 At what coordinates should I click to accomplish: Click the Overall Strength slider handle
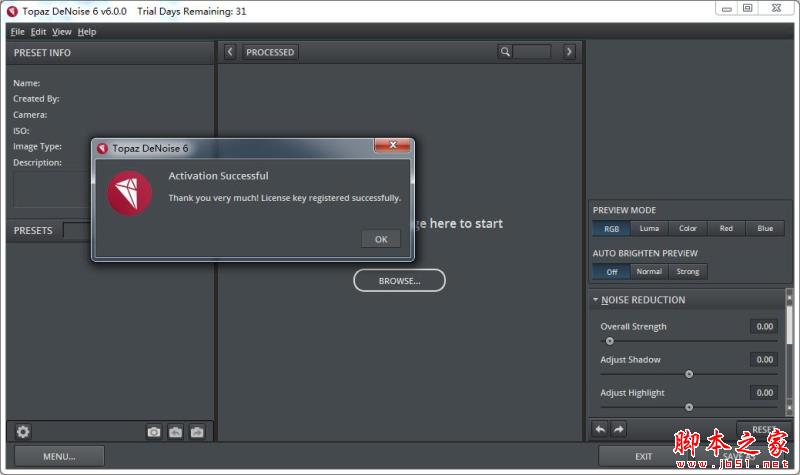click(x=609, y=341)
